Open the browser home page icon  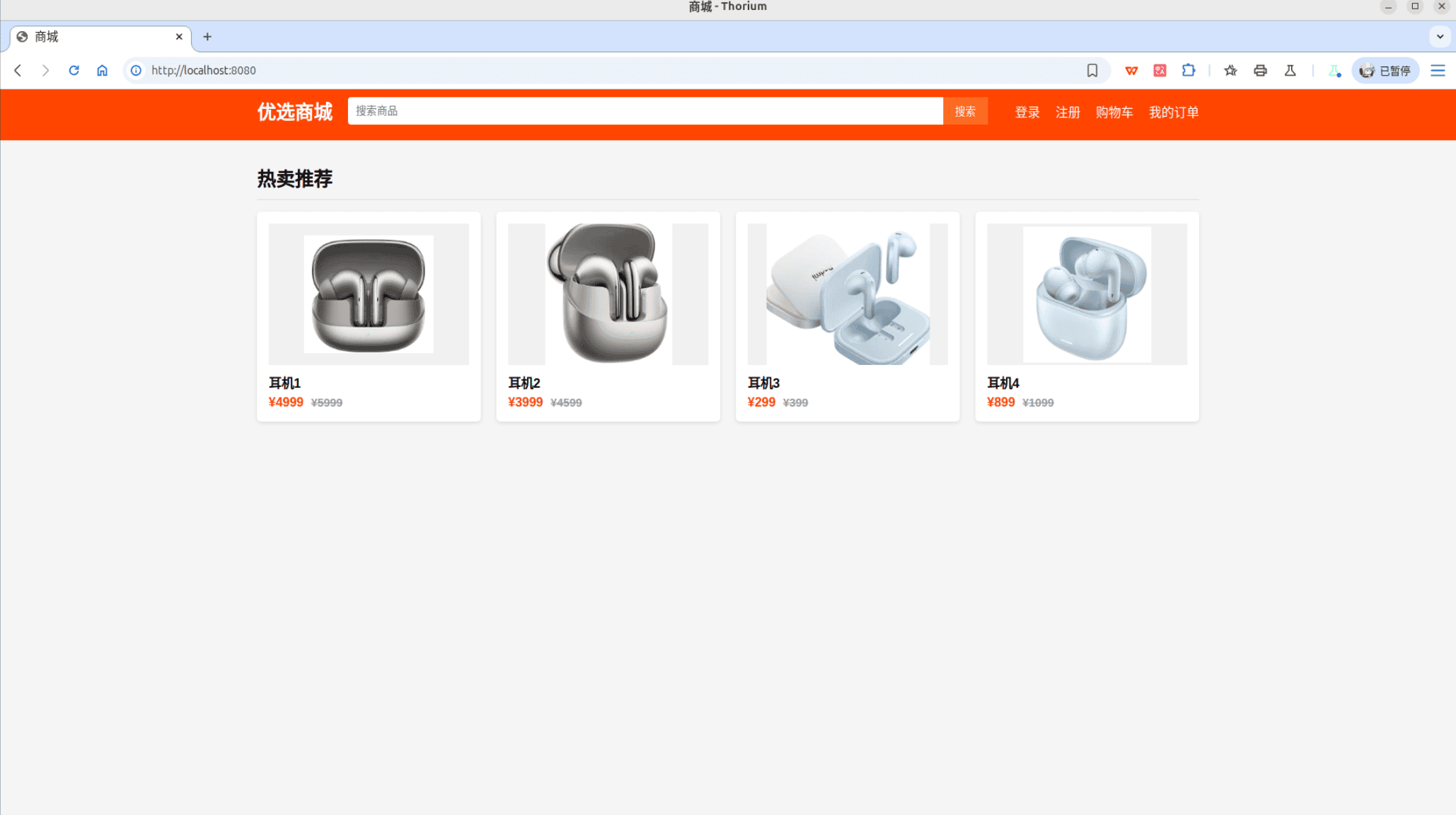pos(102,70)
